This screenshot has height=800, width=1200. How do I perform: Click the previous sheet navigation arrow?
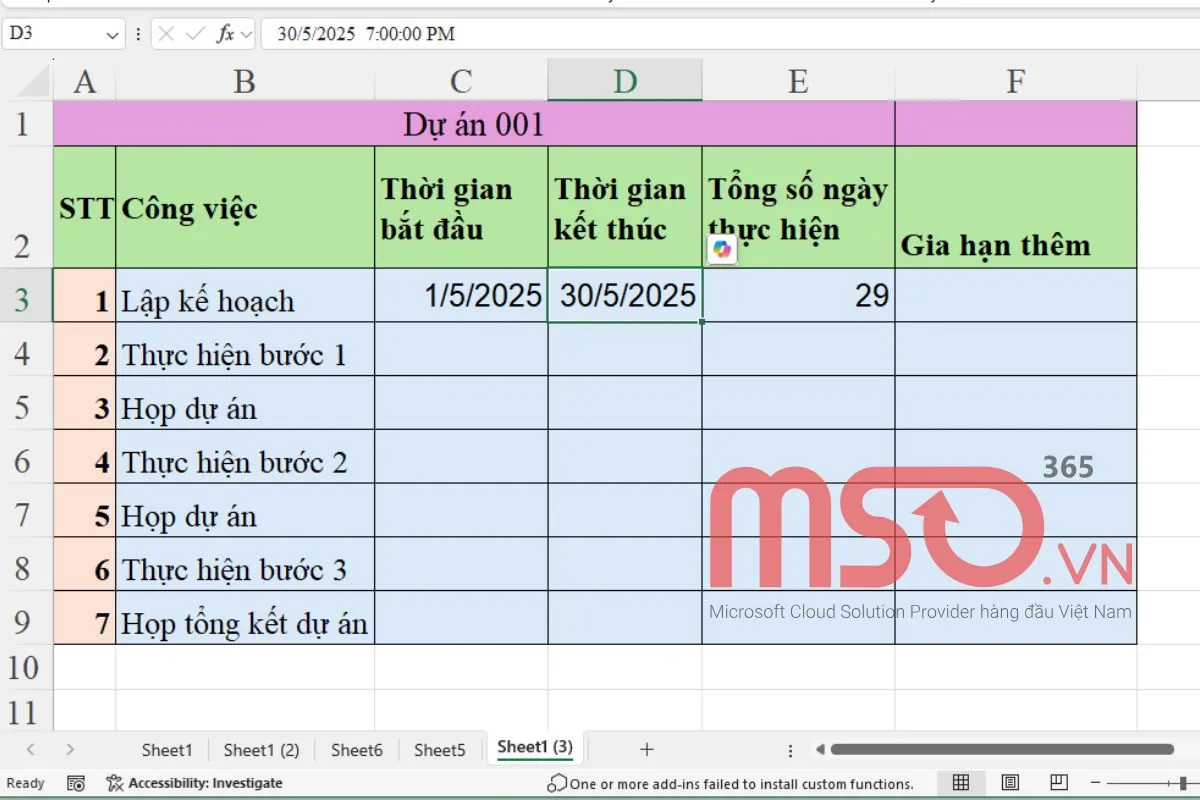30,748
